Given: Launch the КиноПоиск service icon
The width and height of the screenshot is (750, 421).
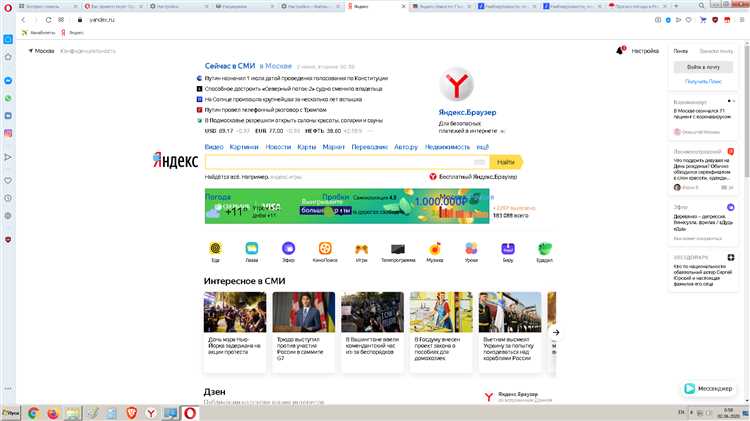Looking at the screenshot, I should (x=325, y=248).
